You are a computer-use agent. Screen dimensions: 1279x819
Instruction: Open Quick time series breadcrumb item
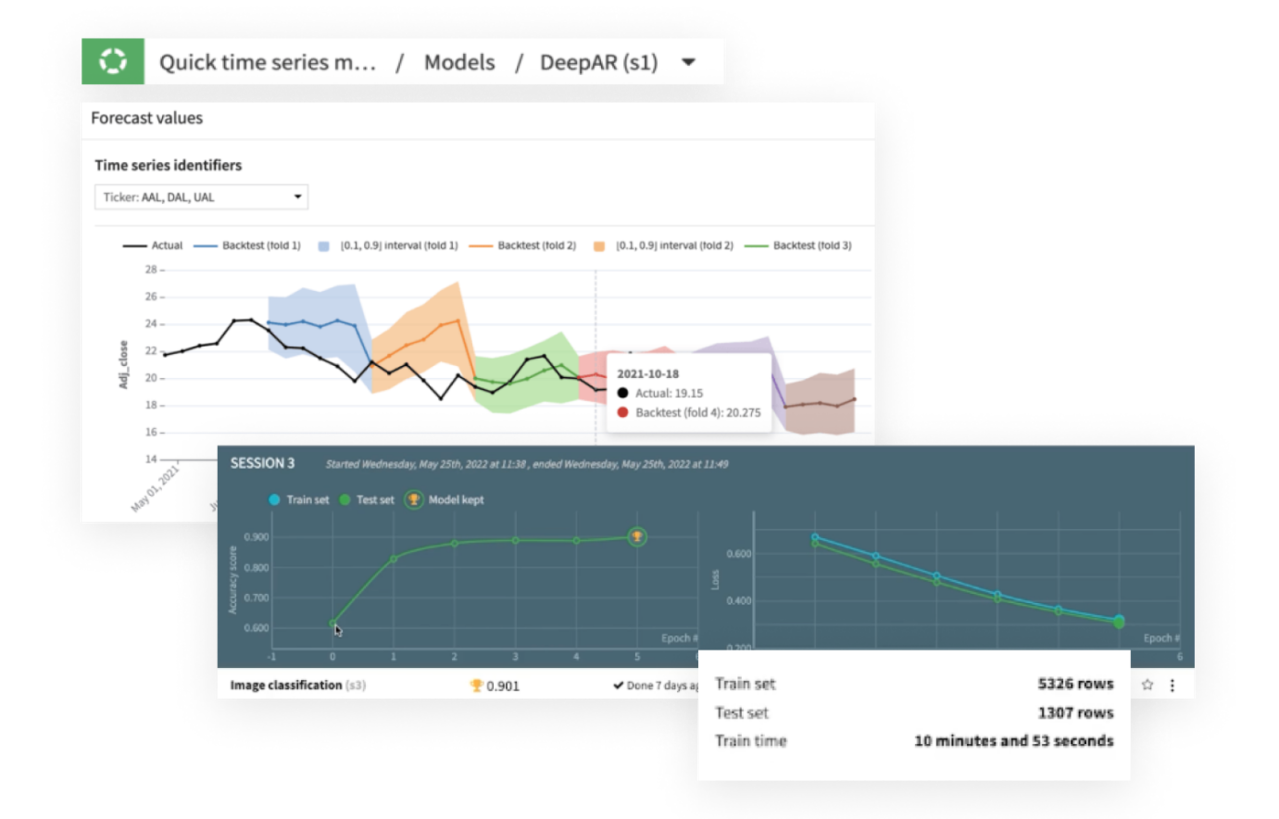268,63
